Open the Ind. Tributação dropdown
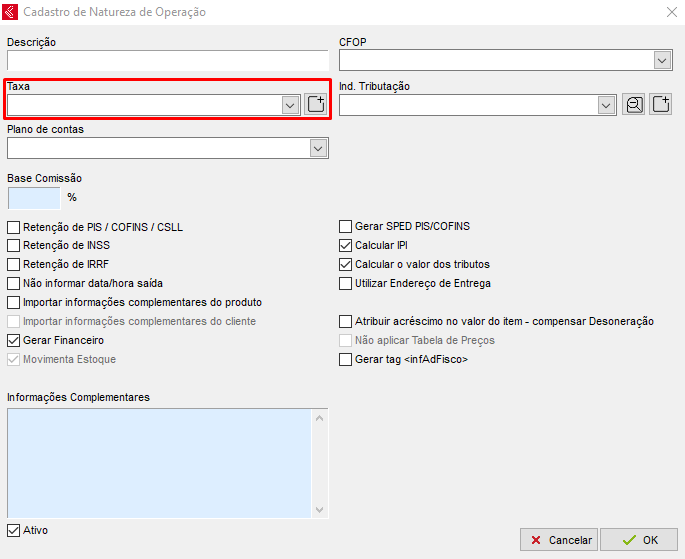The width and height of the screenshot is (685, 559). [x=606, y=105]
